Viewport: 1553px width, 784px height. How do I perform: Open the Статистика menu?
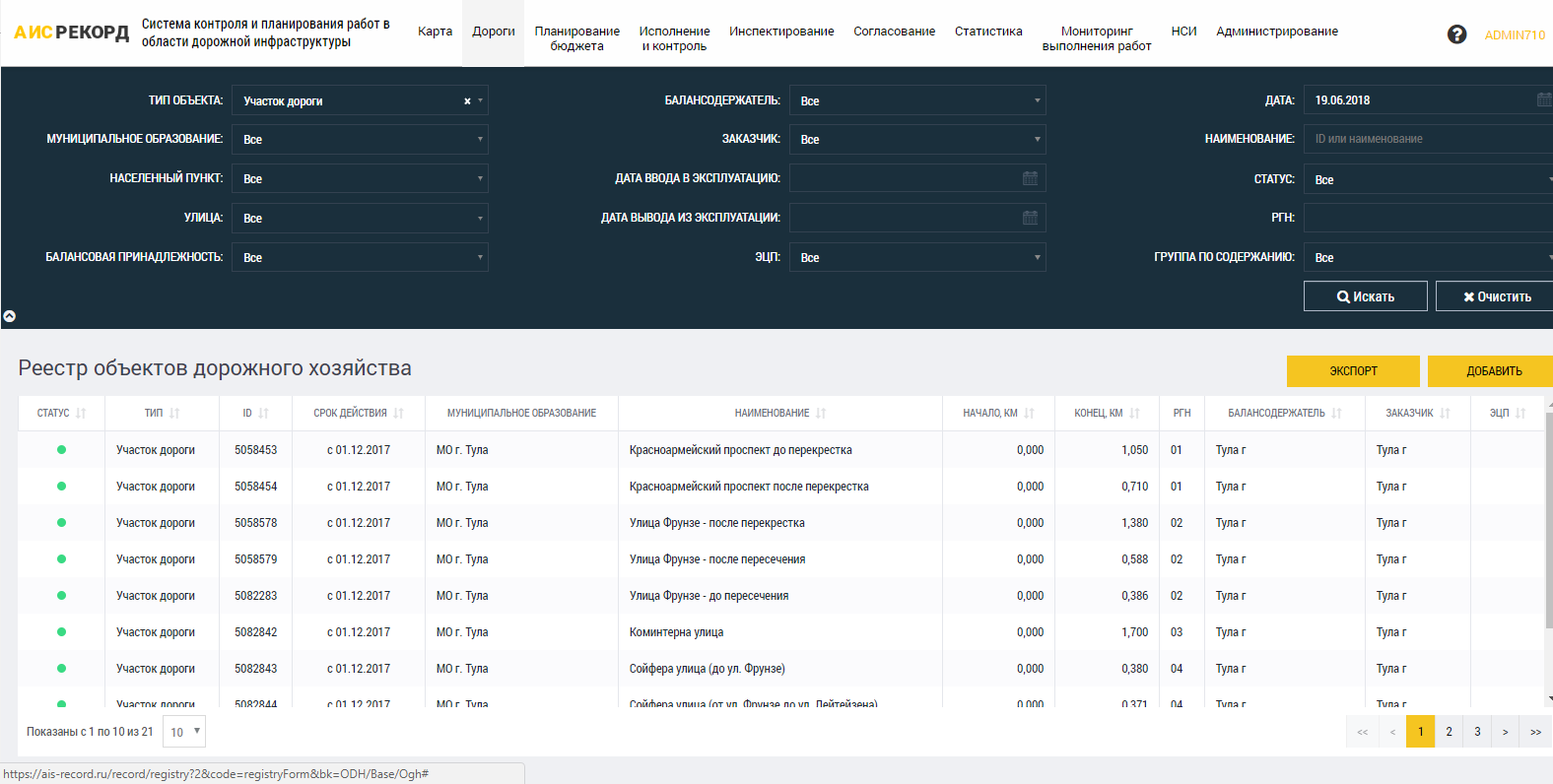(988, 32)
